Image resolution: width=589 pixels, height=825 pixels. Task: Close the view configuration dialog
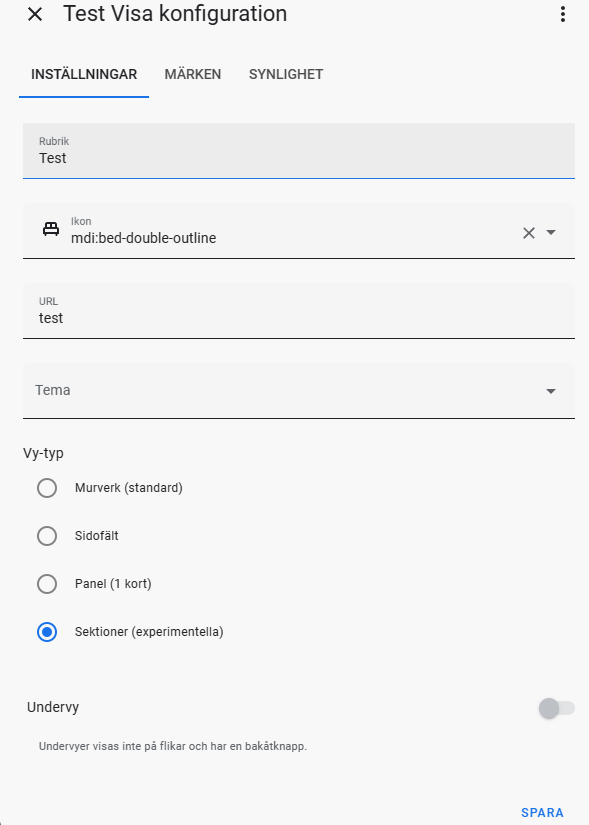pyautogui.click(x=35, y=14)
